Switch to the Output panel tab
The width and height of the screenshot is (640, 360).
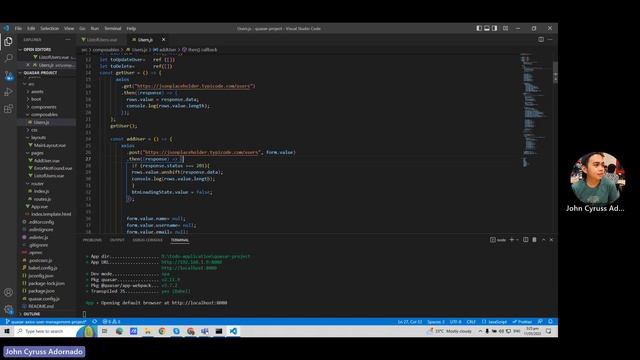[117, 240]
